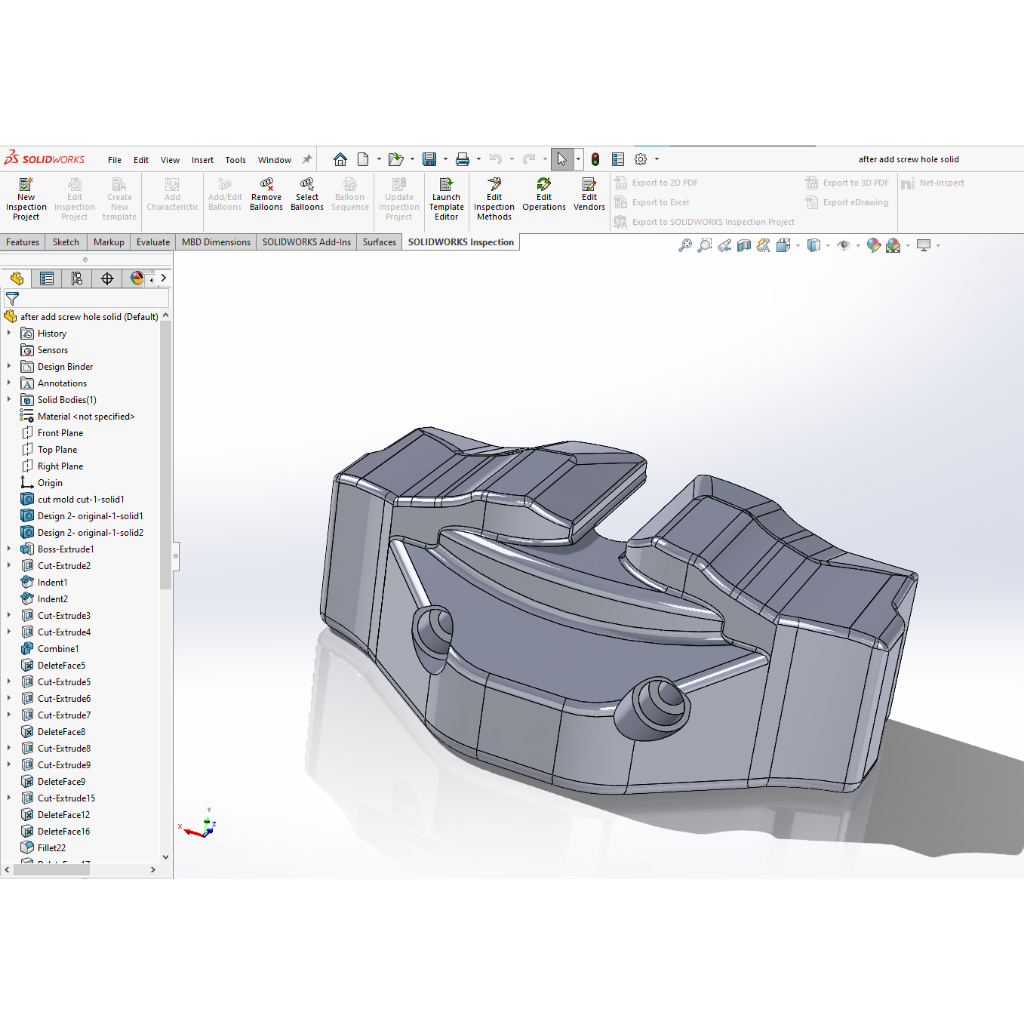Click Edit Vendors icon
This screenshot has width=1024, height=1024.
tap(588, 195)
